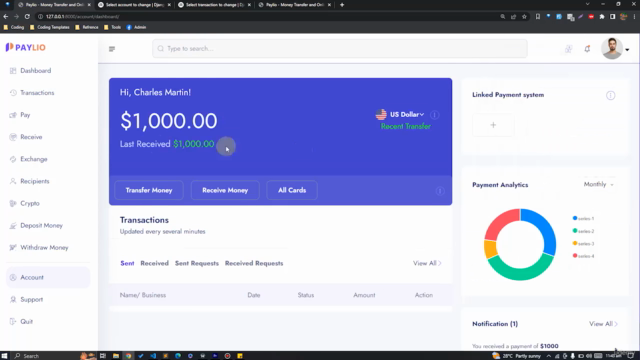Click the Name/ Business column header
Screen dimensions: 640x360
coord(143,295)
